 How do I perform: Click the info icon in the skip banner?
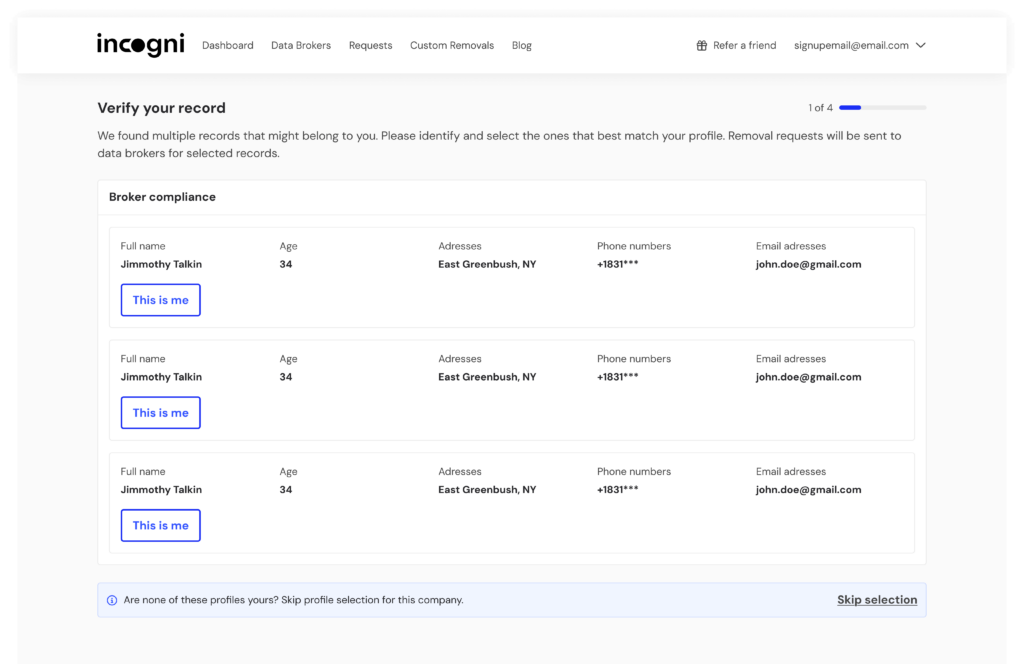point(112,600)
